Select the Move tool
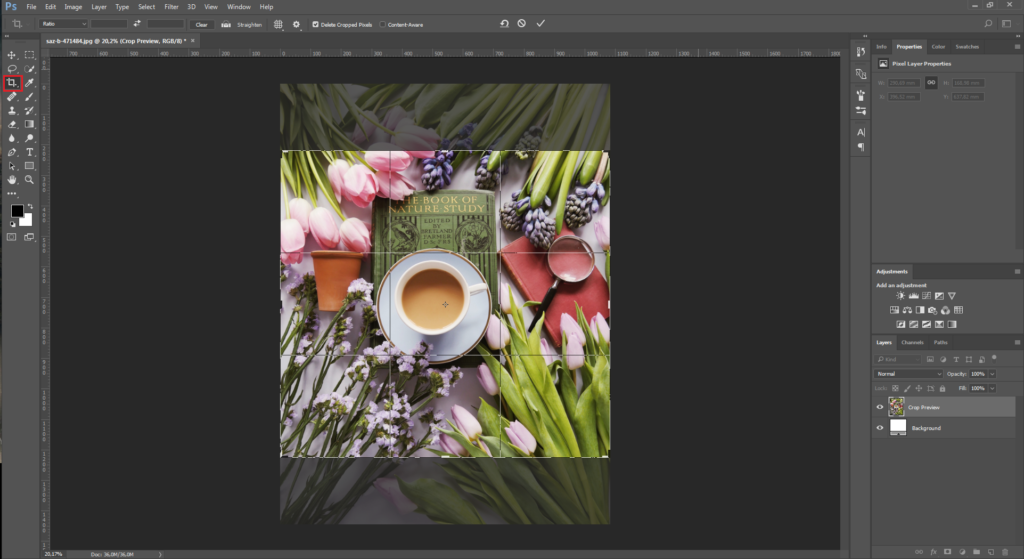 click(x=12, y=55)
